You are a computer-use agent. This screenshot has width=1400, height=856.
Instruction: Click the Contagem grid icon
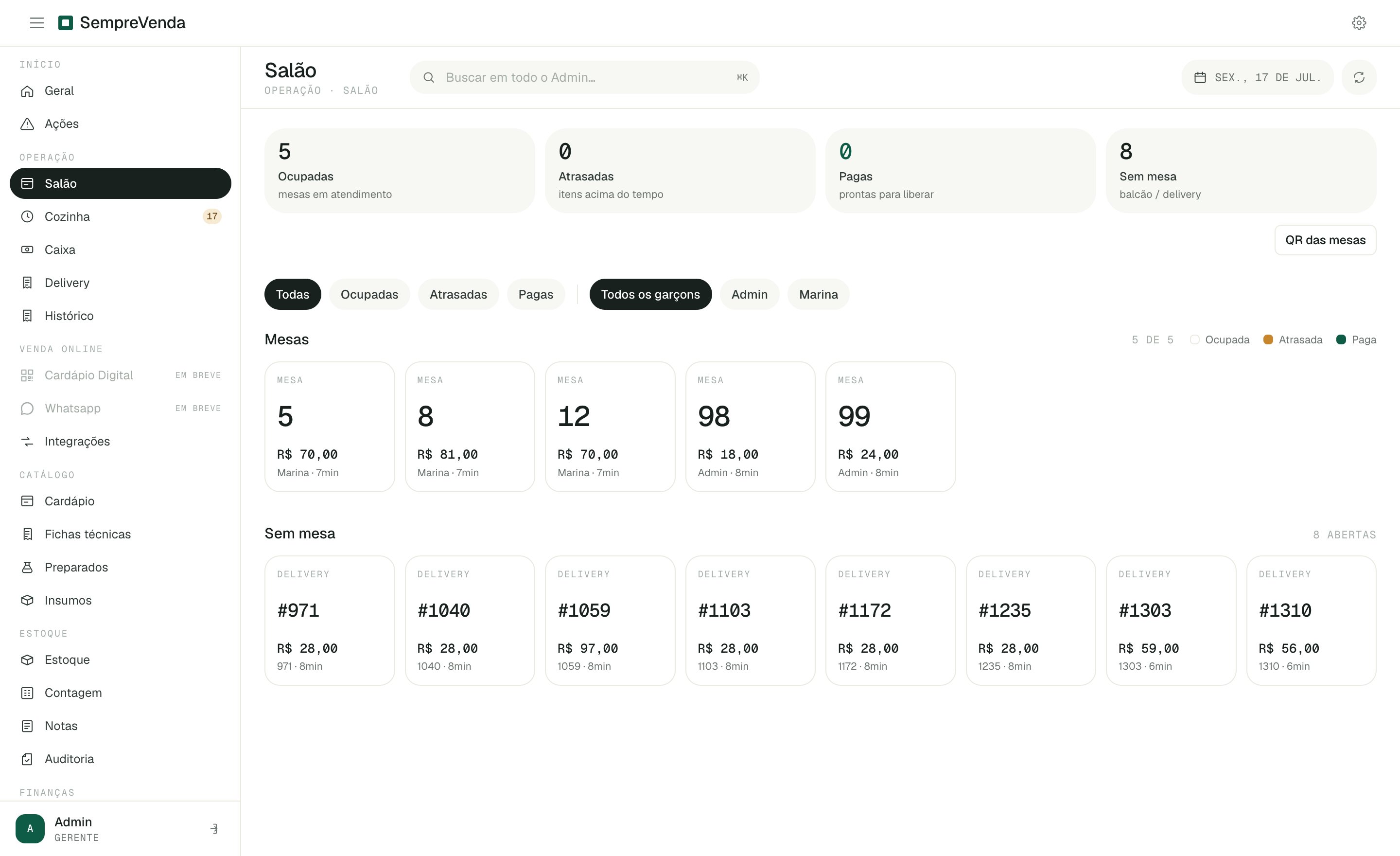27,692
